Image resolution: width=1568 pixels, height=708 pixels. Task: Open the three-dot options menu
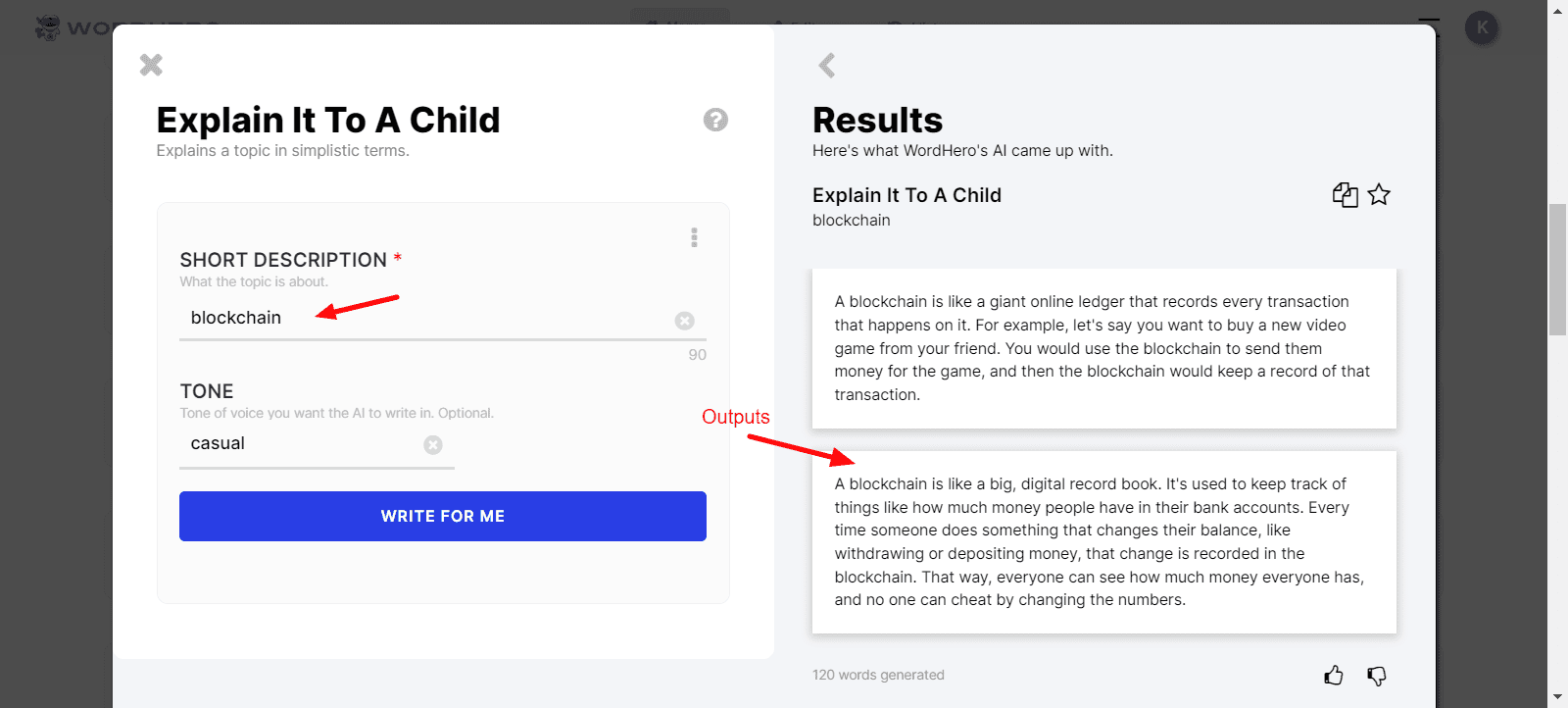[x=694, y=237]
